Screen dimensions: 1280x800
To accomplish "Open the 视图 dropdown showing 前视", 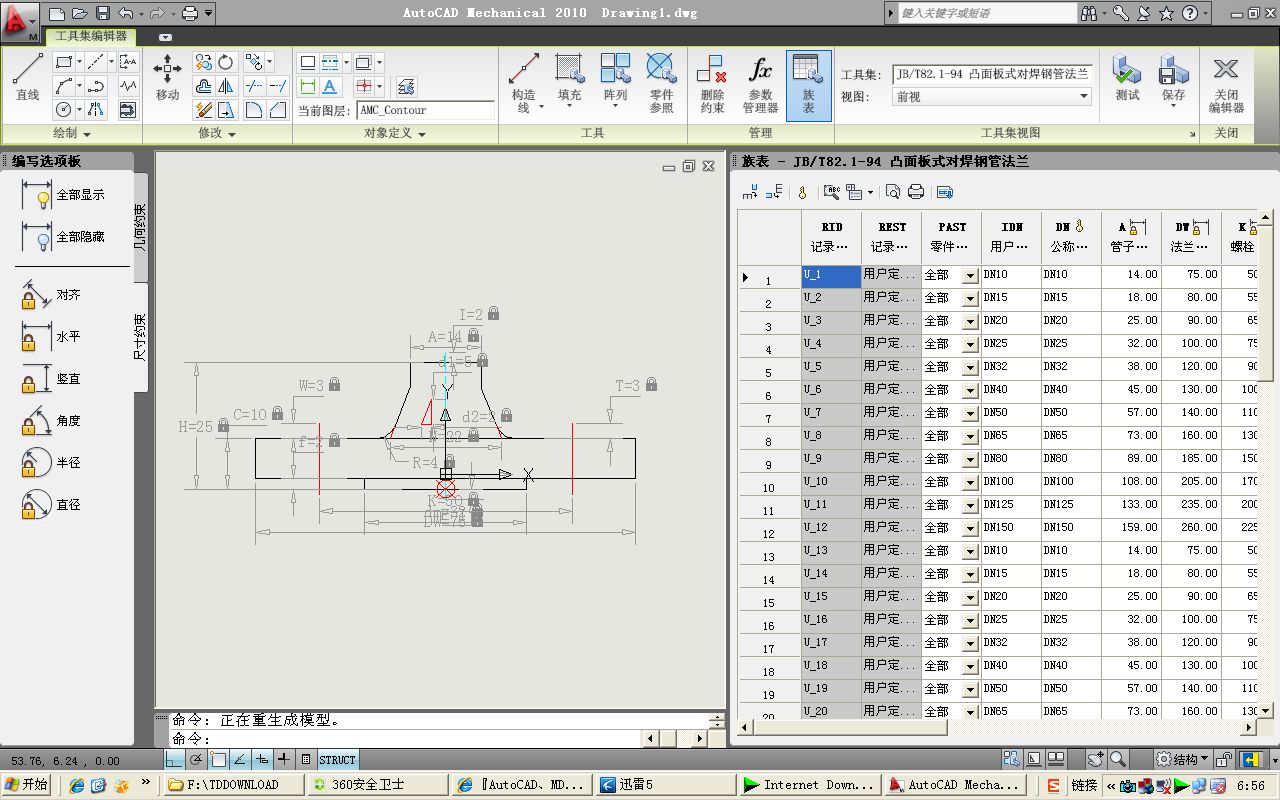I will pyautogui.click(x=991, y=97).
